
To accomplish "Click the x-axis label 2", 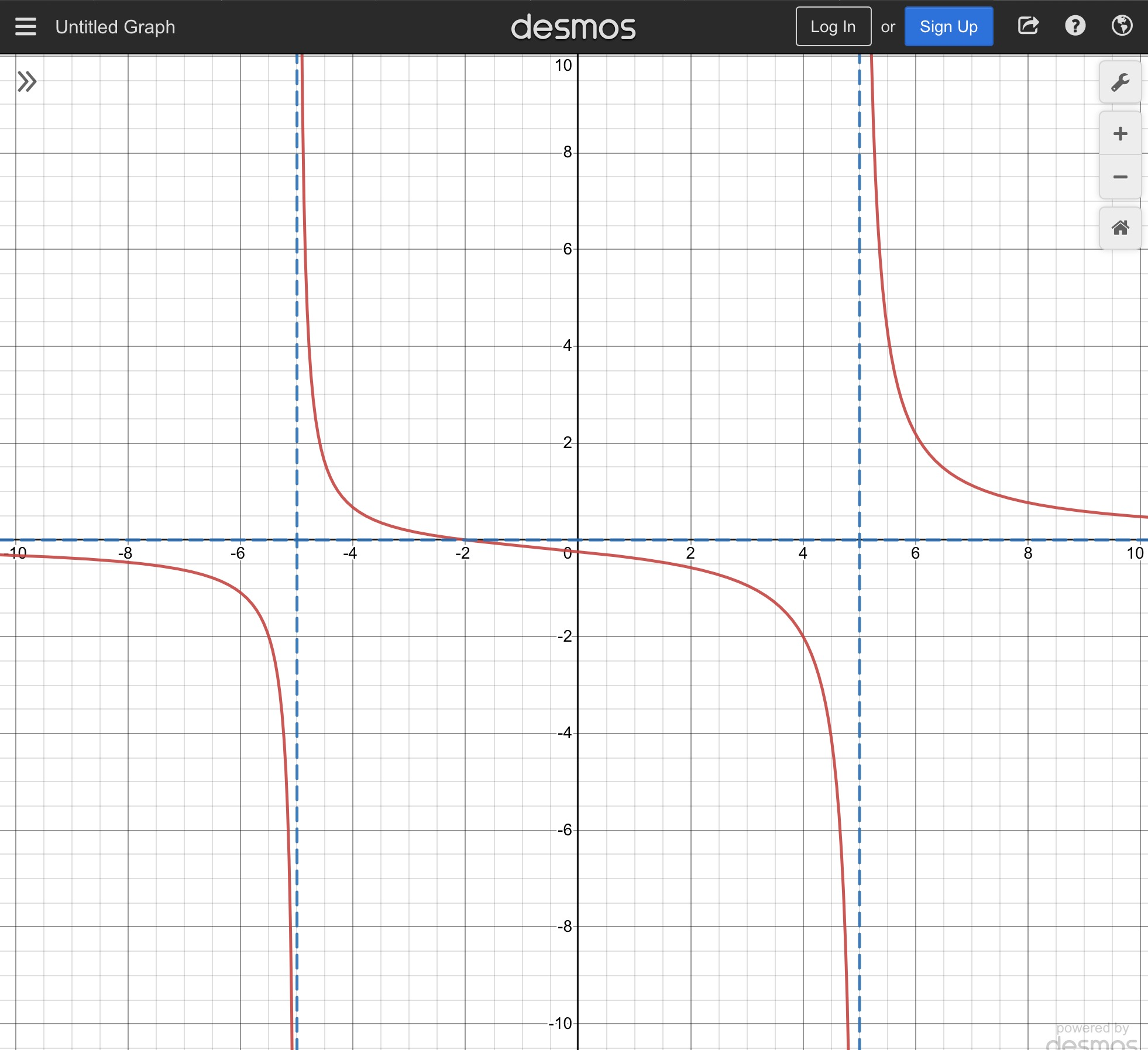I will pos(690,553).
